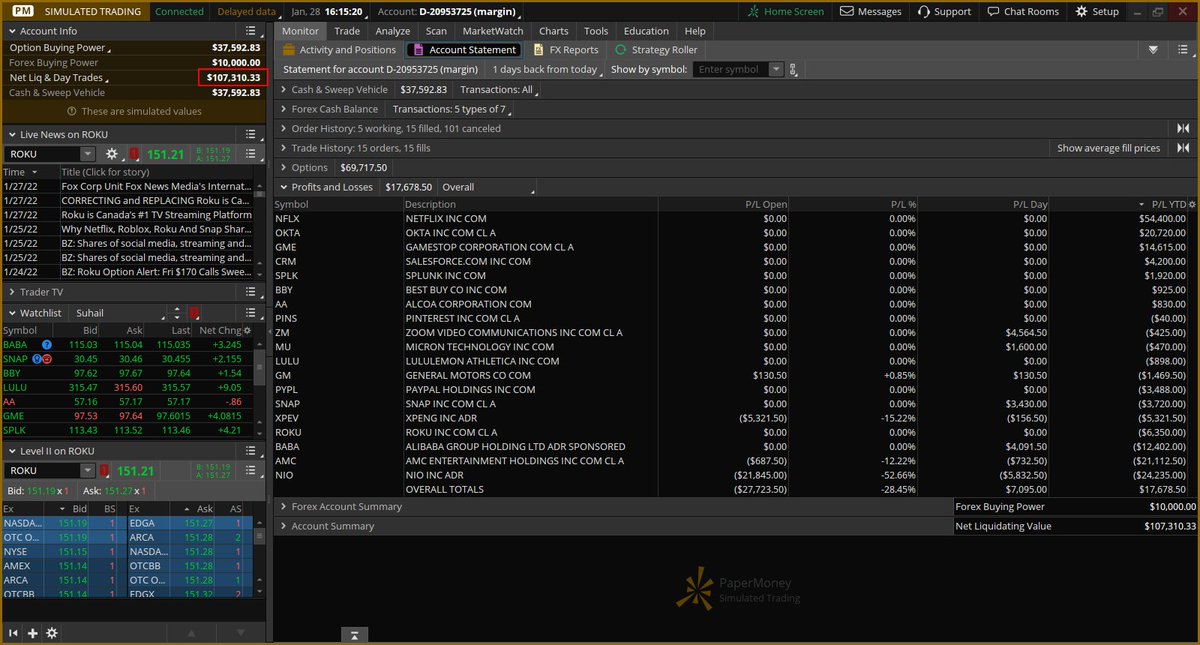The width and height of the screenshot is (1200, 645).
Task: Select the Account Statement subtab
Action: coord(465,50)
